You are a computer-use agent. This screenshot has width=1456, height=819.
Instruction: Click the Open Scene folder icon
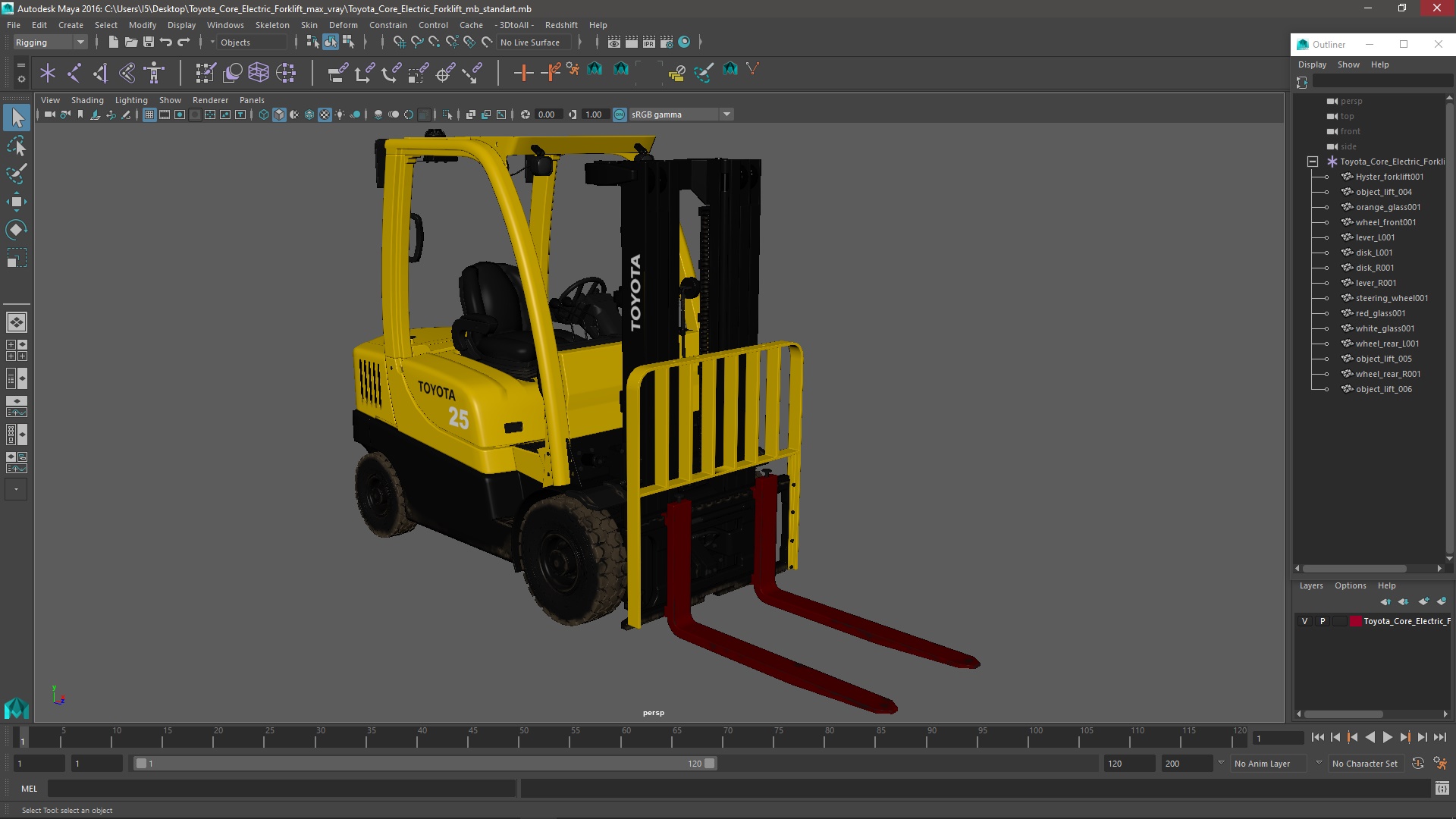(x=130, y=42)
